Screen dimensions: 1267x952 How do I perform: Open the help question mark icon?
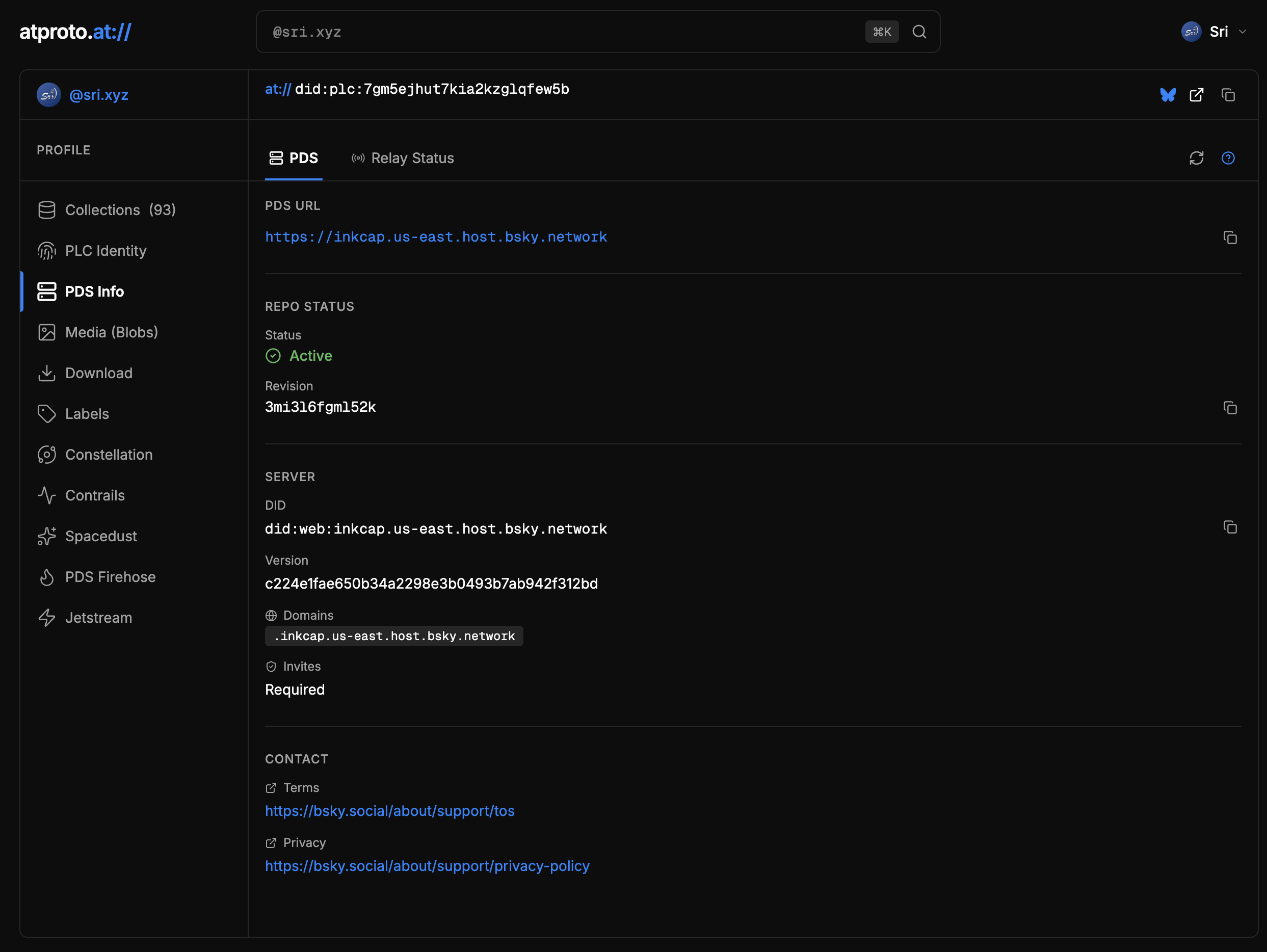coord(1227,158)
